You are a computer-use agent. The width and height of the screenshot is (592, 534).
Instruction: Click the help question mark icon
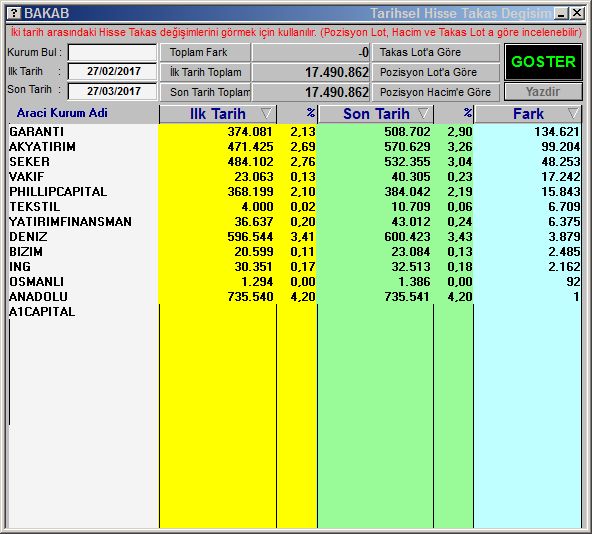coord(14,13)
